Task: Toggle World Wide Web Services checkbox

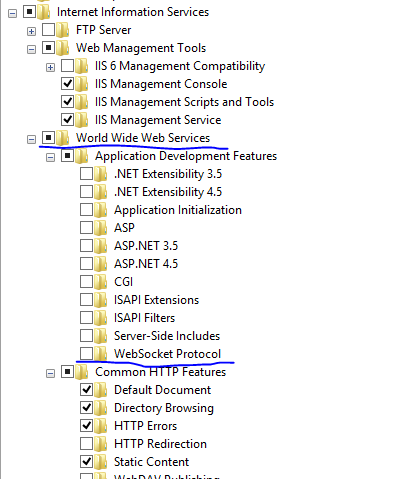Action: click(x=48, y=138)
